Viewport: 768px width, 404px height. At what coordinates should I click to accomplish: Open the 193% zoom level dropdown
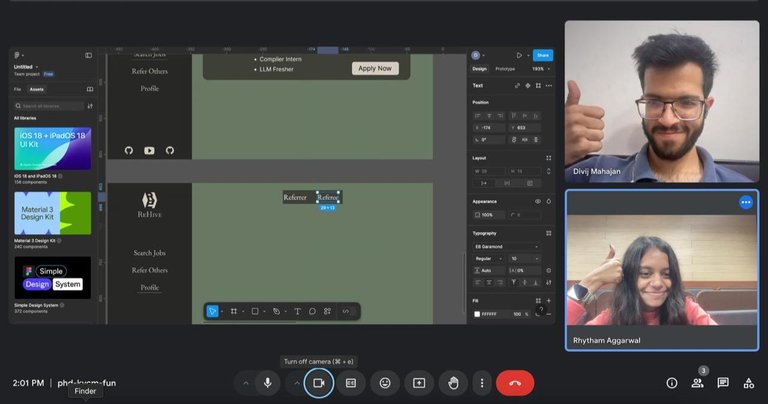coord(541,69)
